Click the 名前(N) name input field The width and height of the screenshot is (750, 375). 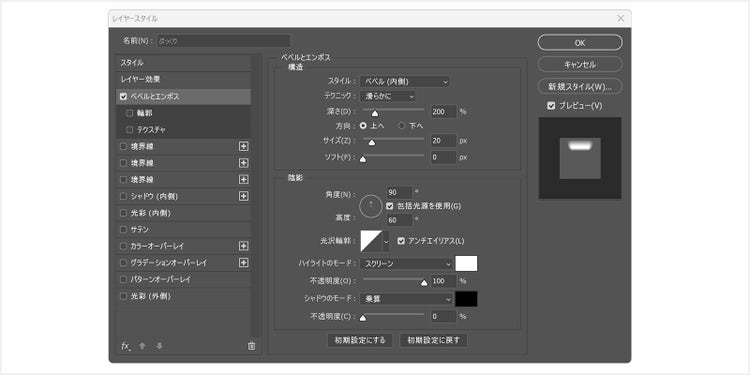[223, 41]
